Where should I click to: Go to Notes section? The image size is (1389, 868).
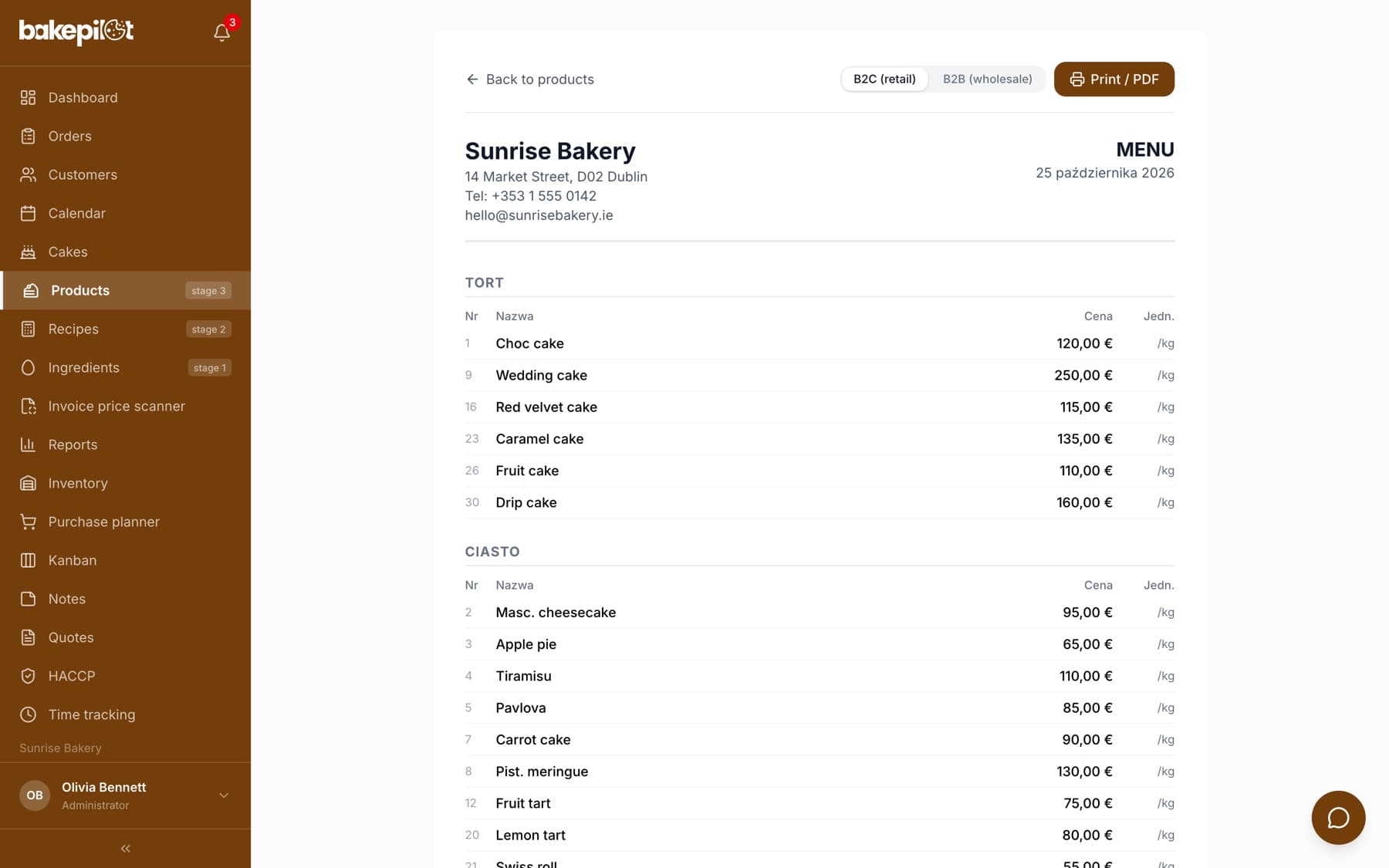point(126,599)
